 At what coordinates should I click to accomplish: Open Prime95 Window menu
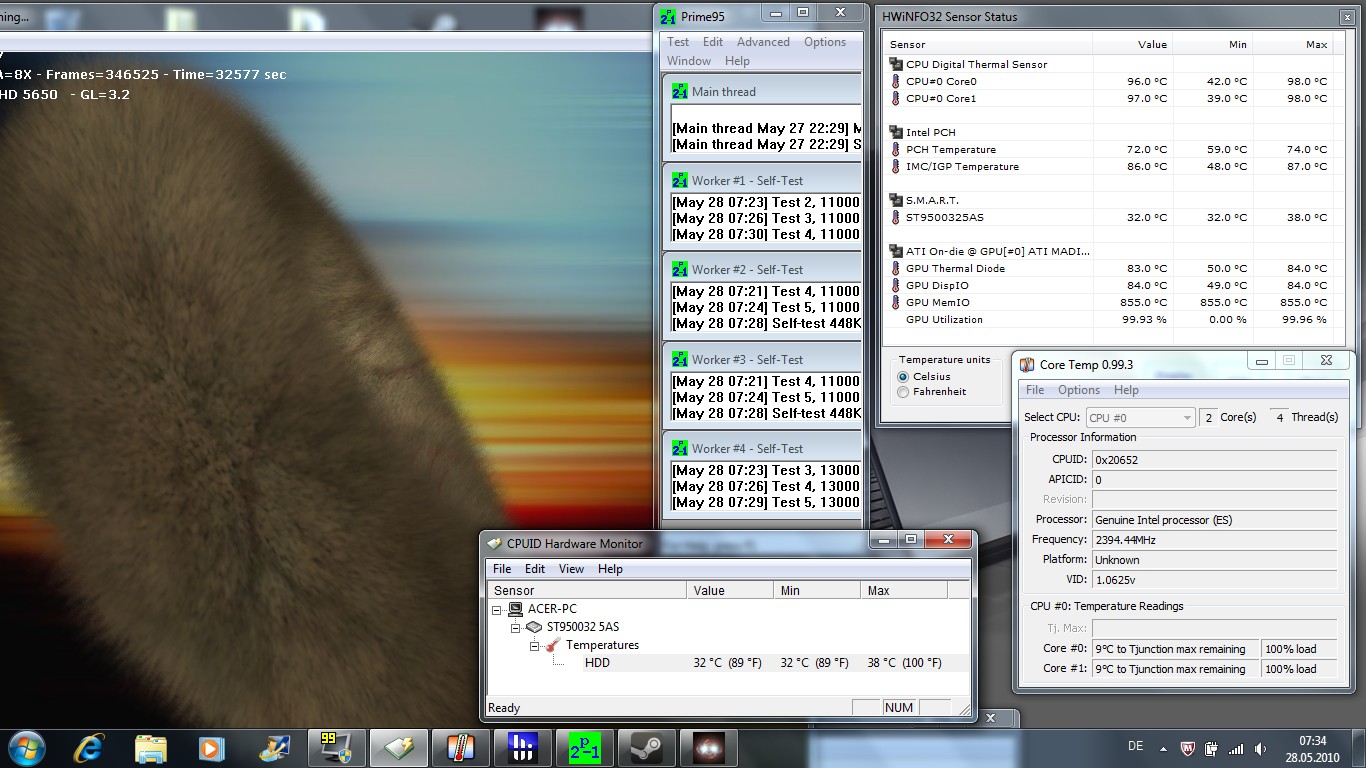pos(689,61)
